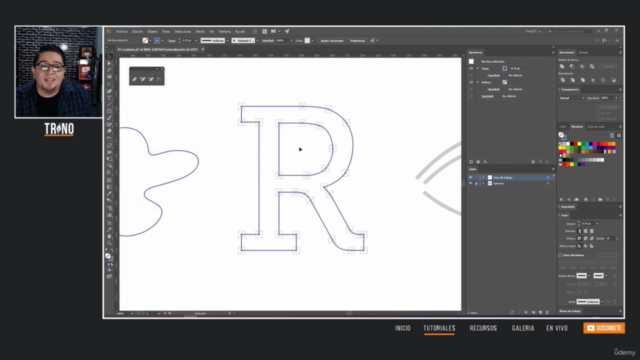Click Divide pathfinder icon
The width and height of the screenshot is (640, 360).
pos(563,80)
